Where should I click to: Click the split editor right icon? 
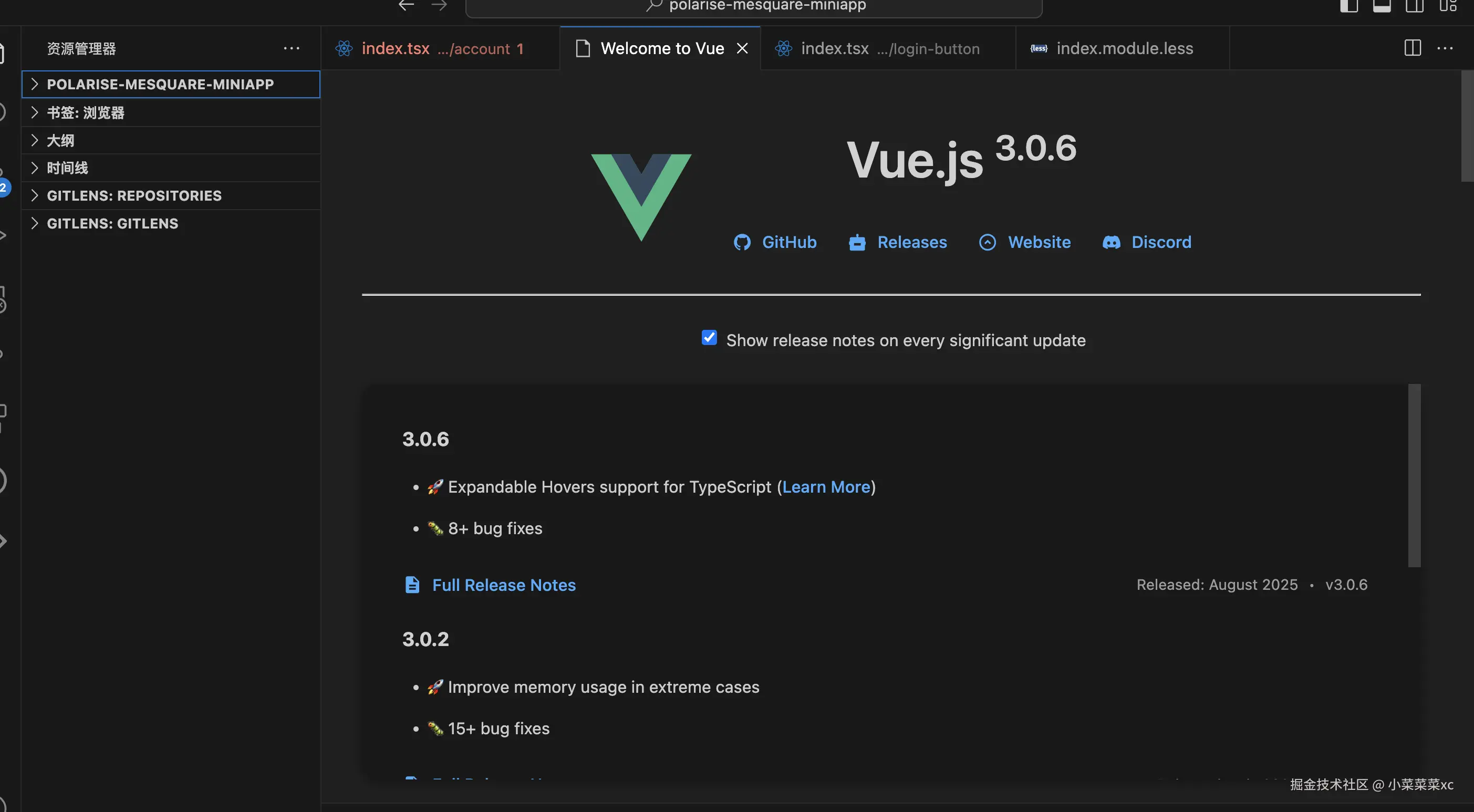click(x=1412, y=48)
